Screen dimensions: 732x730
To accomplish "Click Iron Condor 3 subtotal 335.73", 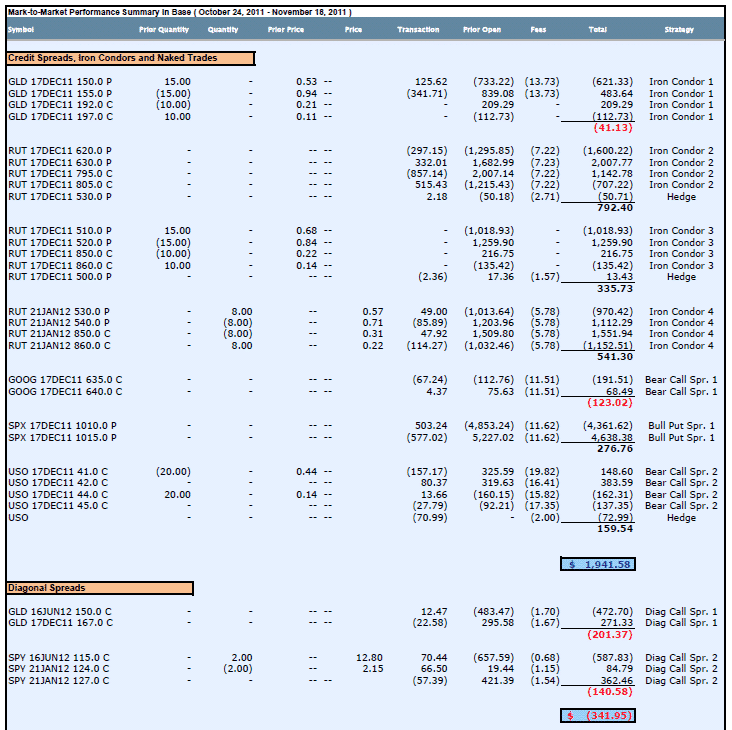I will pos(615,288).
